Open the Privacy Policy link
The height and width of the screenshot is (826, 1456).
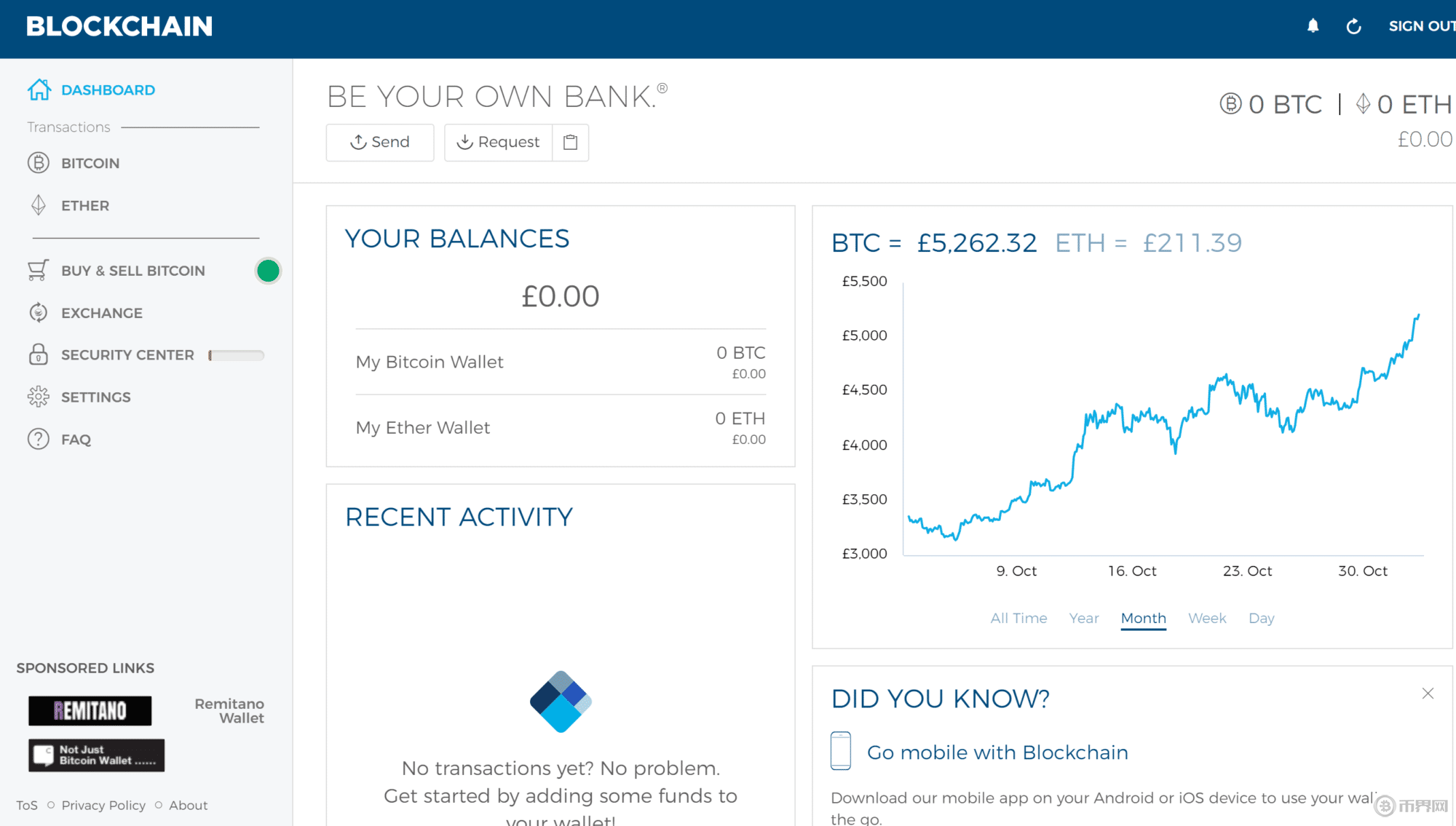(x=103, y=805)
